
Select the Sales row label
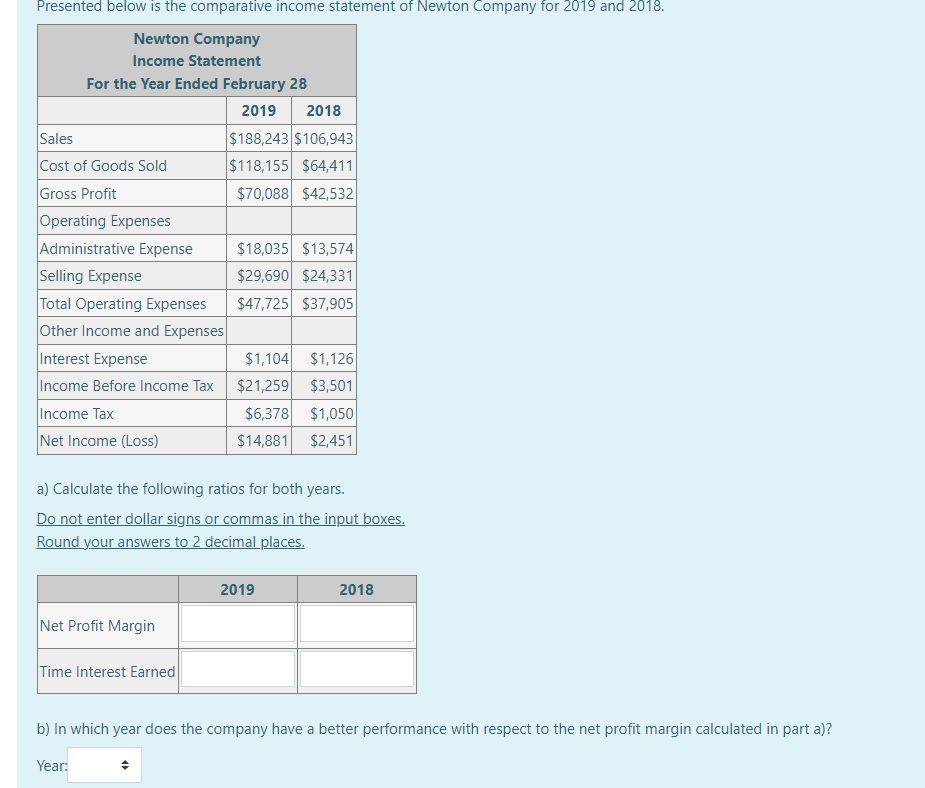54,138
